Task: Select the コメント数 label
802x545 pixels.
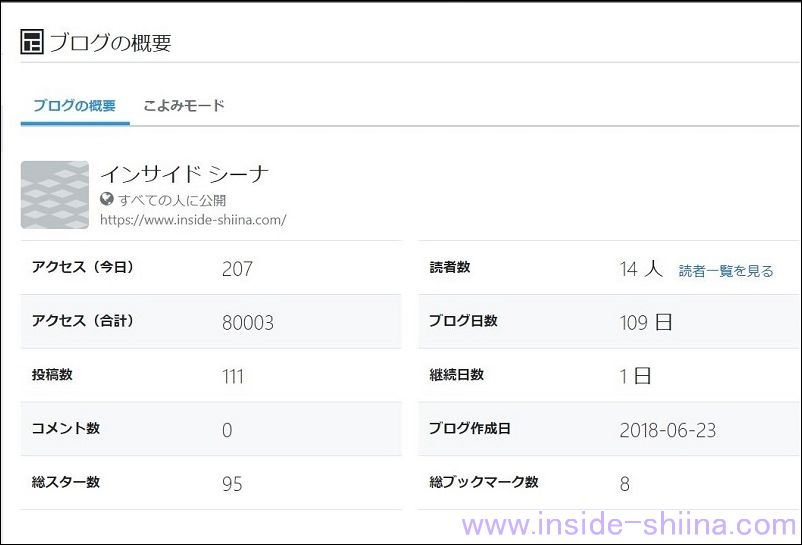Action: coord(65,428)
